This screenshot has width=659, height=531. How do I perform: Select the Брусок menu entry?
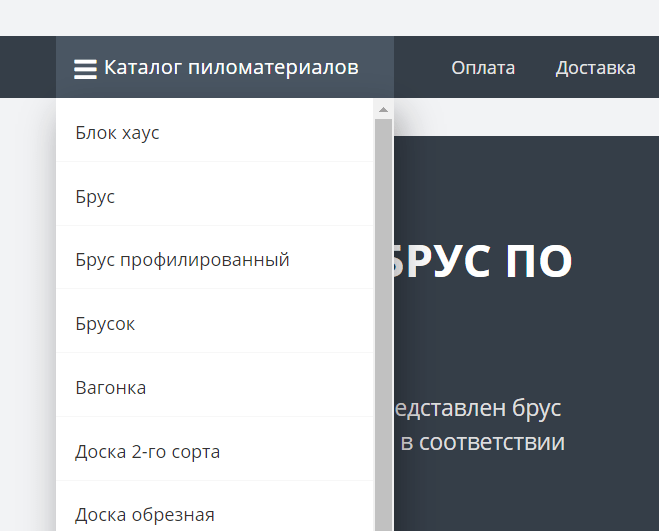click(105, 324)
